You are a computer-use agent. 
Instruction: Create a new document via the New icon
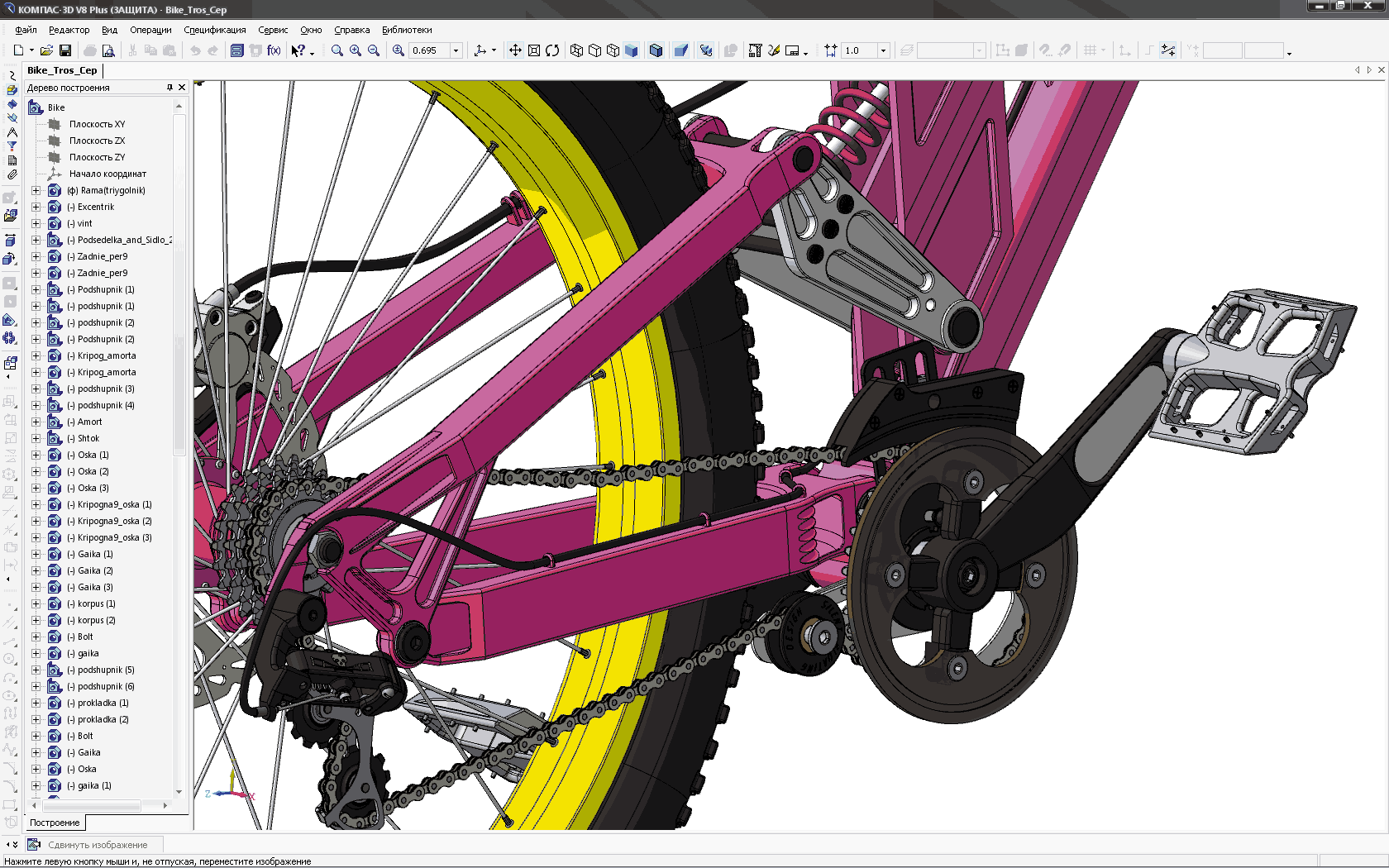(18, 50)
